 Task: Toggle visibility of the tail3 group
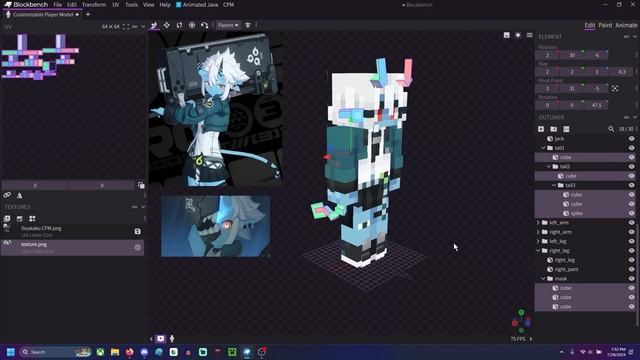click(631, 185)
